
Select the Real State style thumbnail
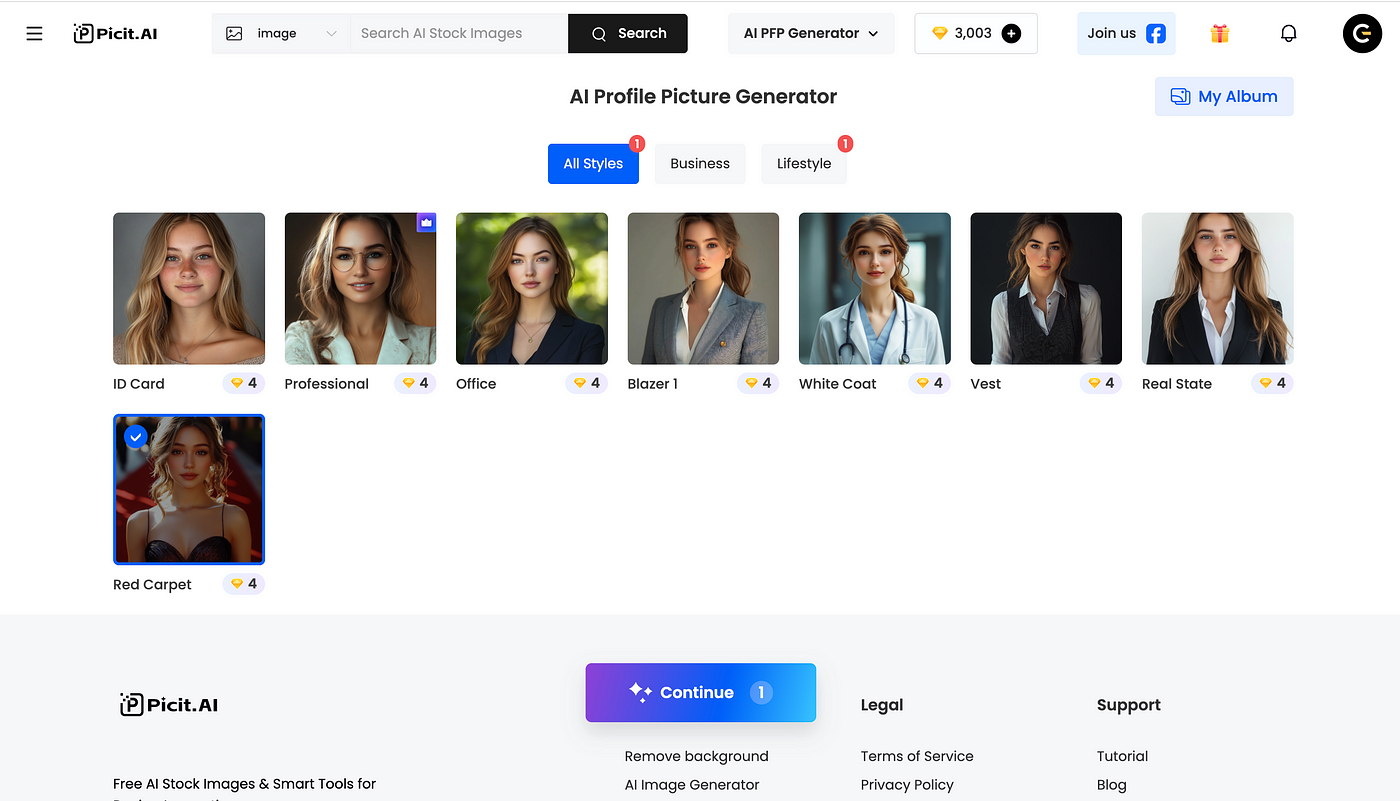coord(1218,288)
